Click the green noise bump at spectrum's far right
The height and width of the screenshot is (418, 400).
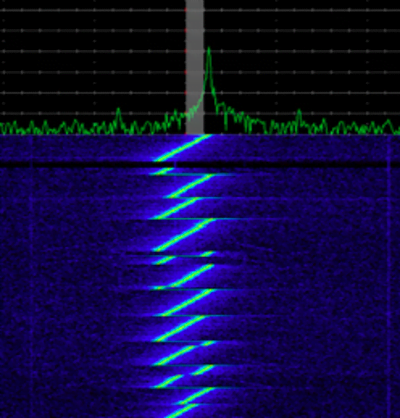click(x=388, y=126)
